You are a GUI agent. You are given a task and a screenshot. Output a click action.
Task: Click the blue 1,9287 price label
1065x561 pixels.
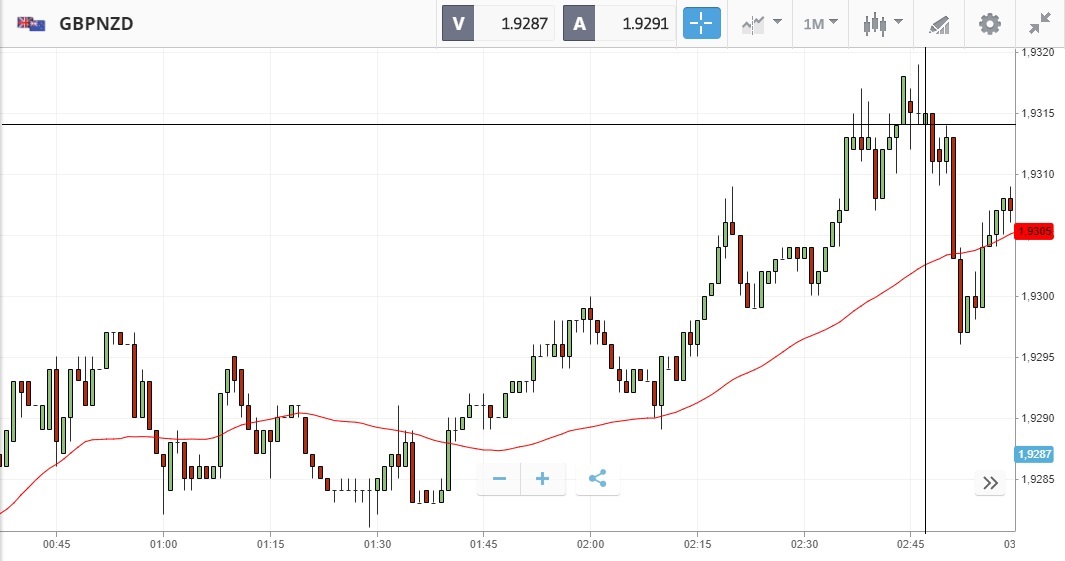[x=1033, y=454]
